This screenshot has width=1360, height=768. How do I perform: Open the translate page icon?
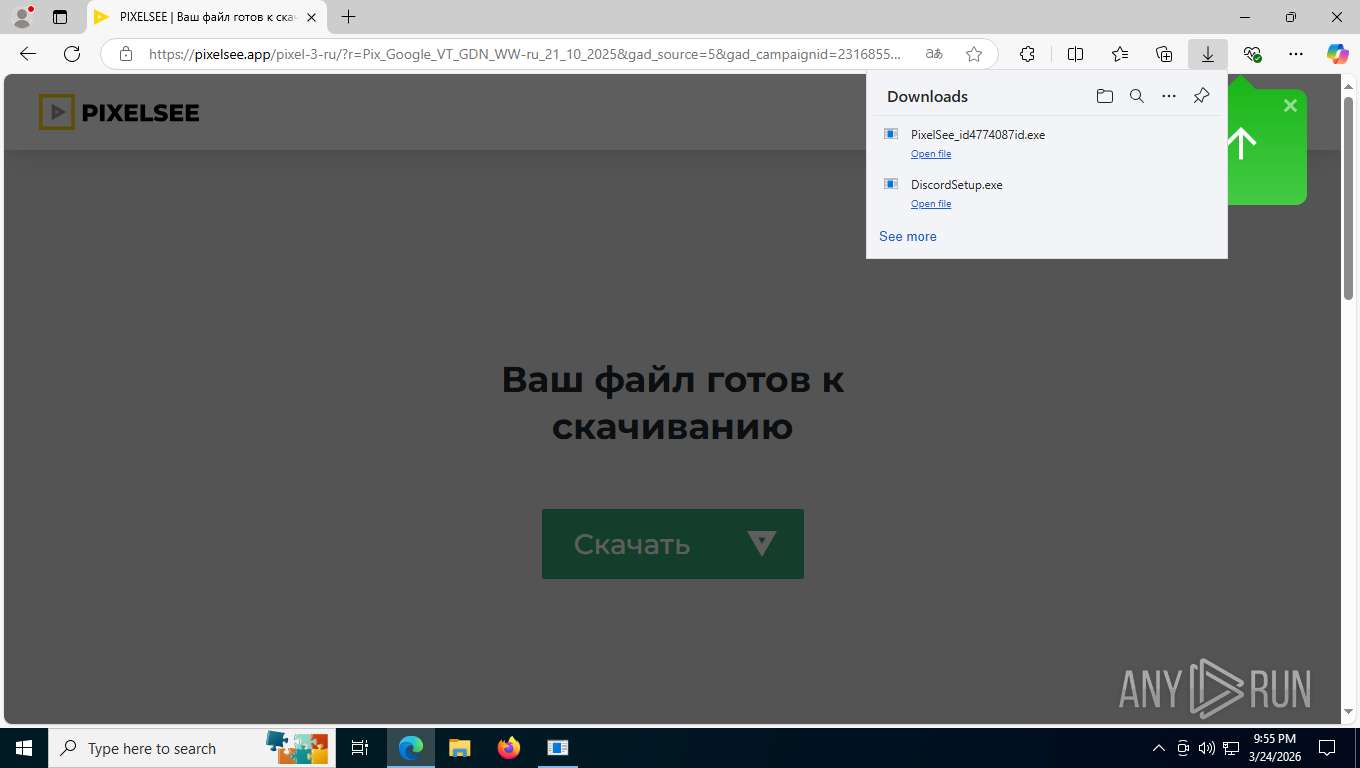pyautogui.click(x=934, y=54)
